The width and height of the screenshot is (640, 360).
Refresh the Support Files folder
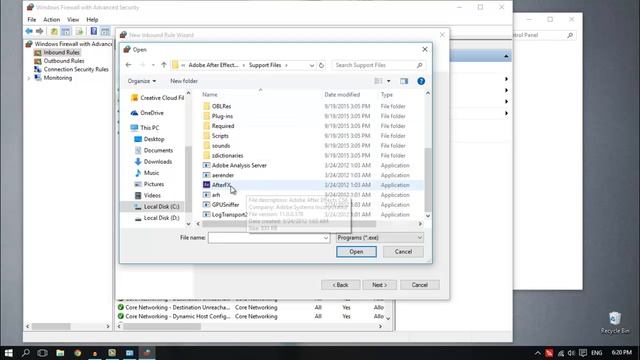point(322,65)
